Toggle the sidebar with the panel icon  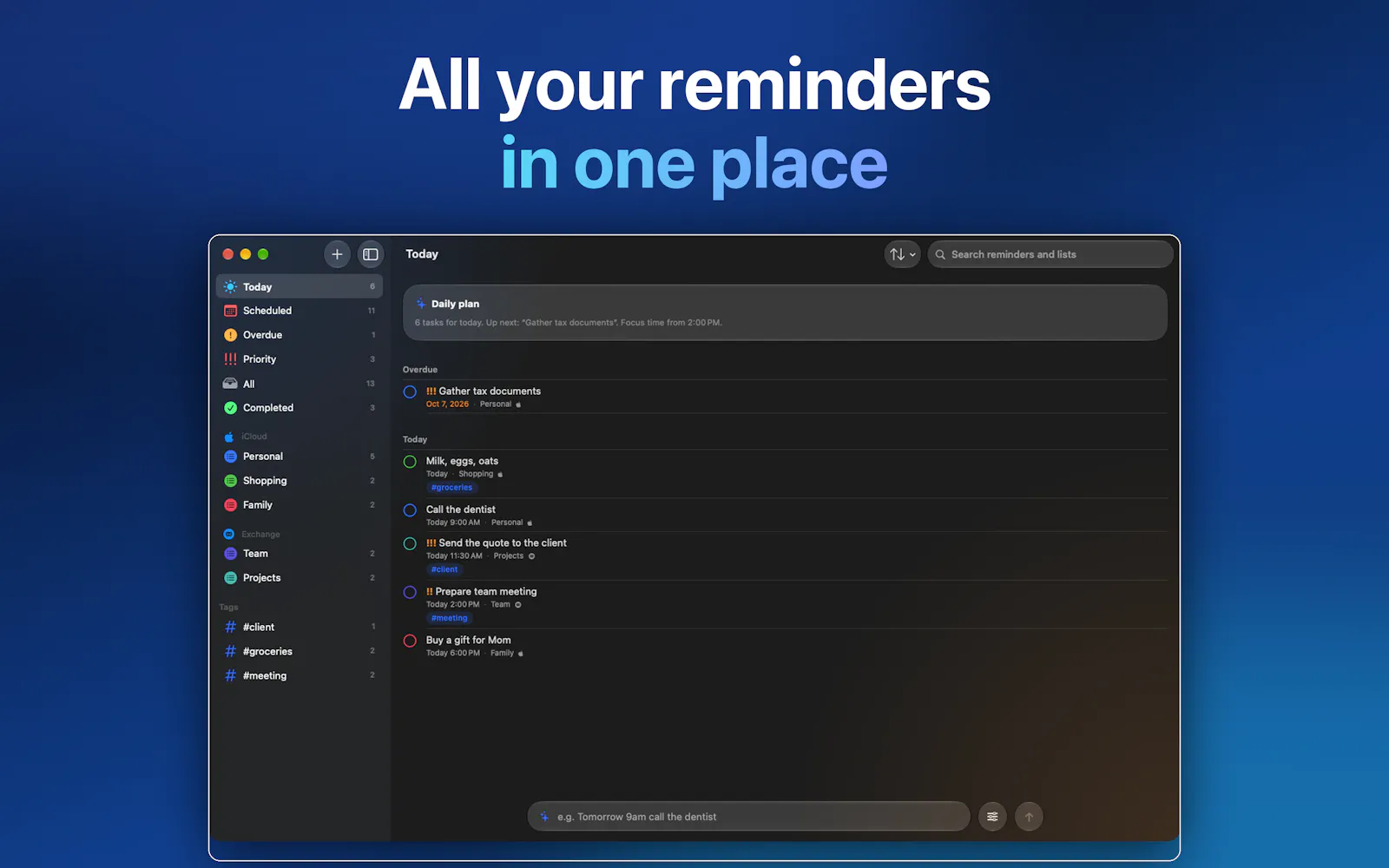click(x=371, y=254)
